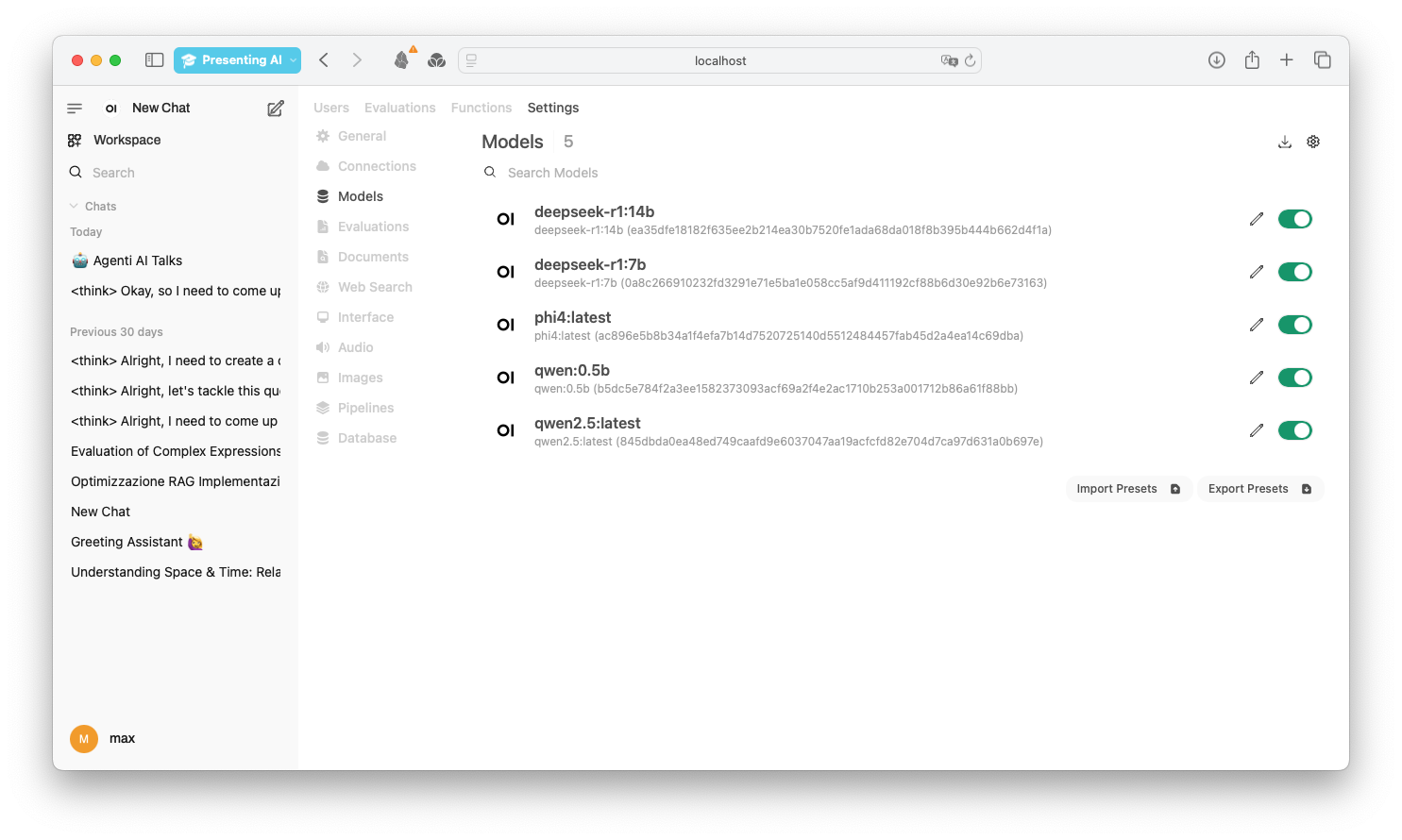
Task: Collapse the Chats section chevron
Action: [x=74, y=207]
